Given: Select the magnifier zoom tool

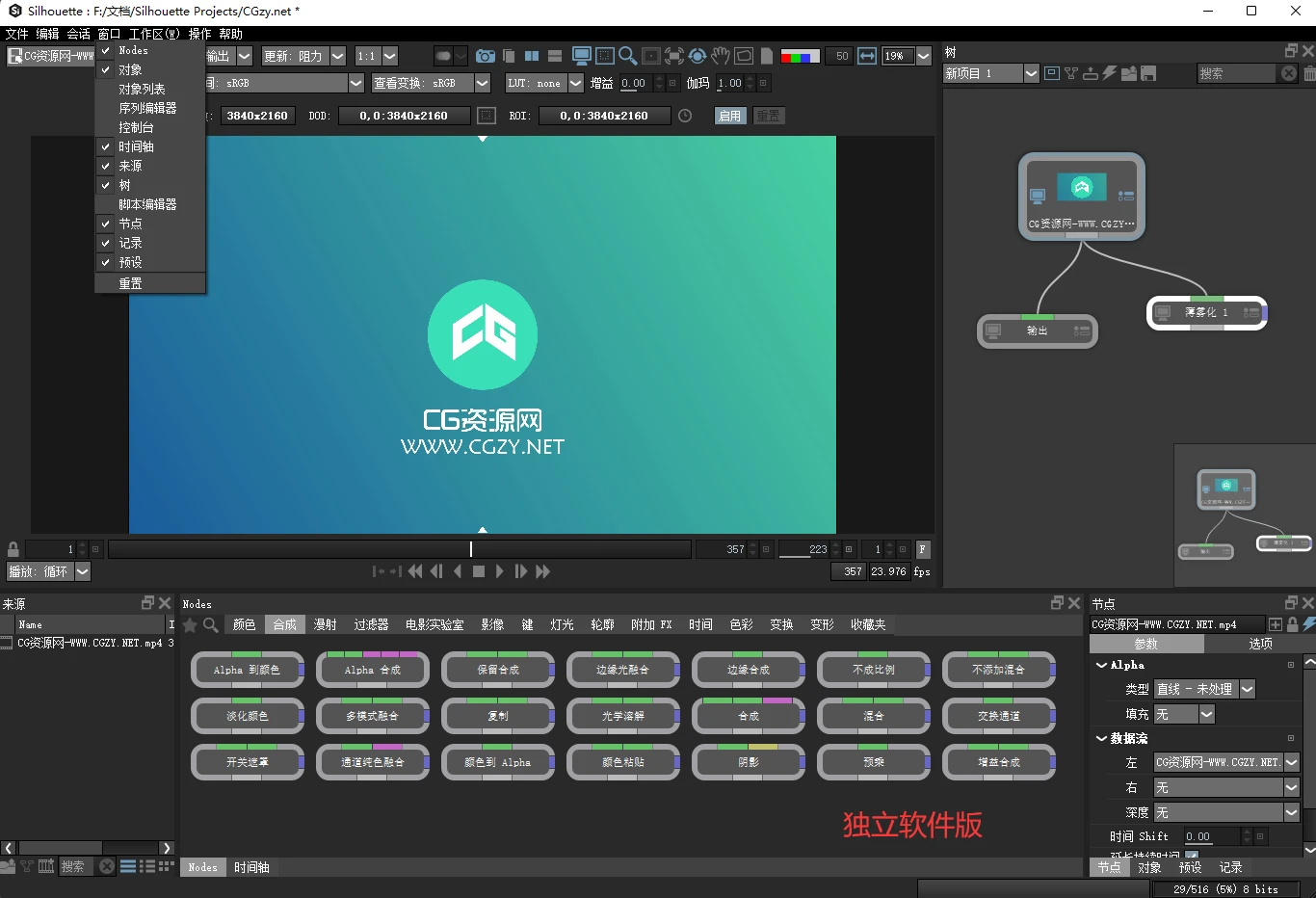Looking at the screenshot, I should [626, 56].
